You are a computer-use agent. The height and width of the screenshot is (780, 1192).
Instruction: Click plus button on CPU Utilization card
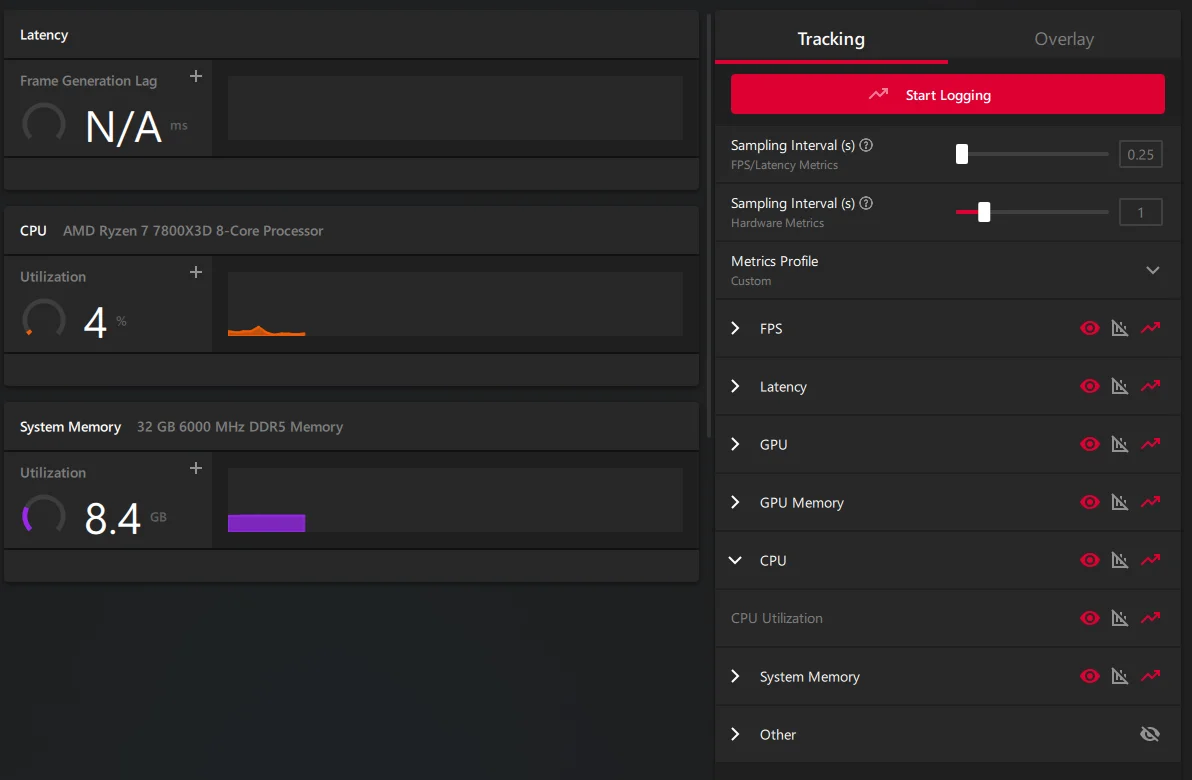tap(195, 272)
